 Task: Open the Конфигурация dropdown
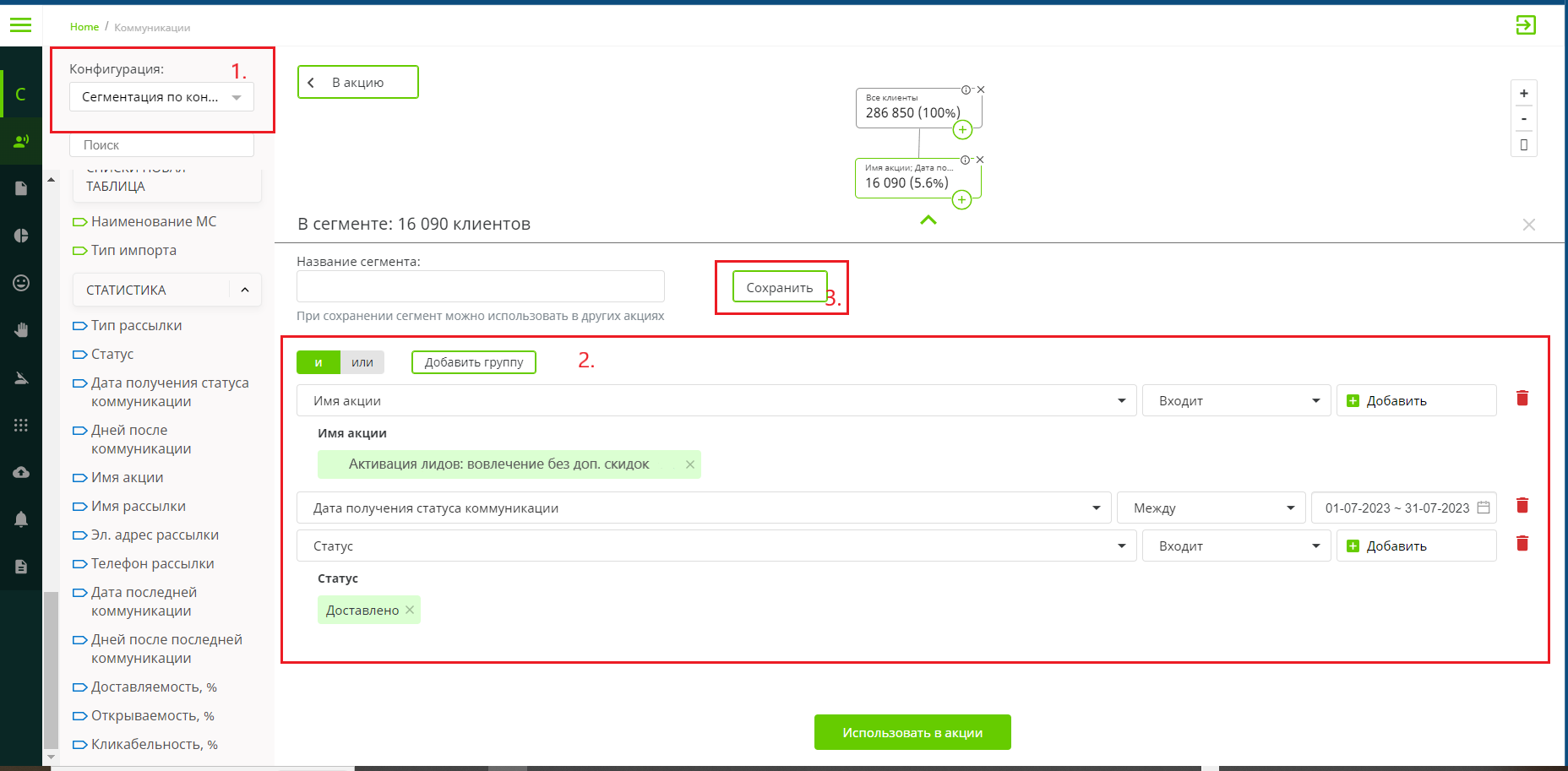point(161,97)
